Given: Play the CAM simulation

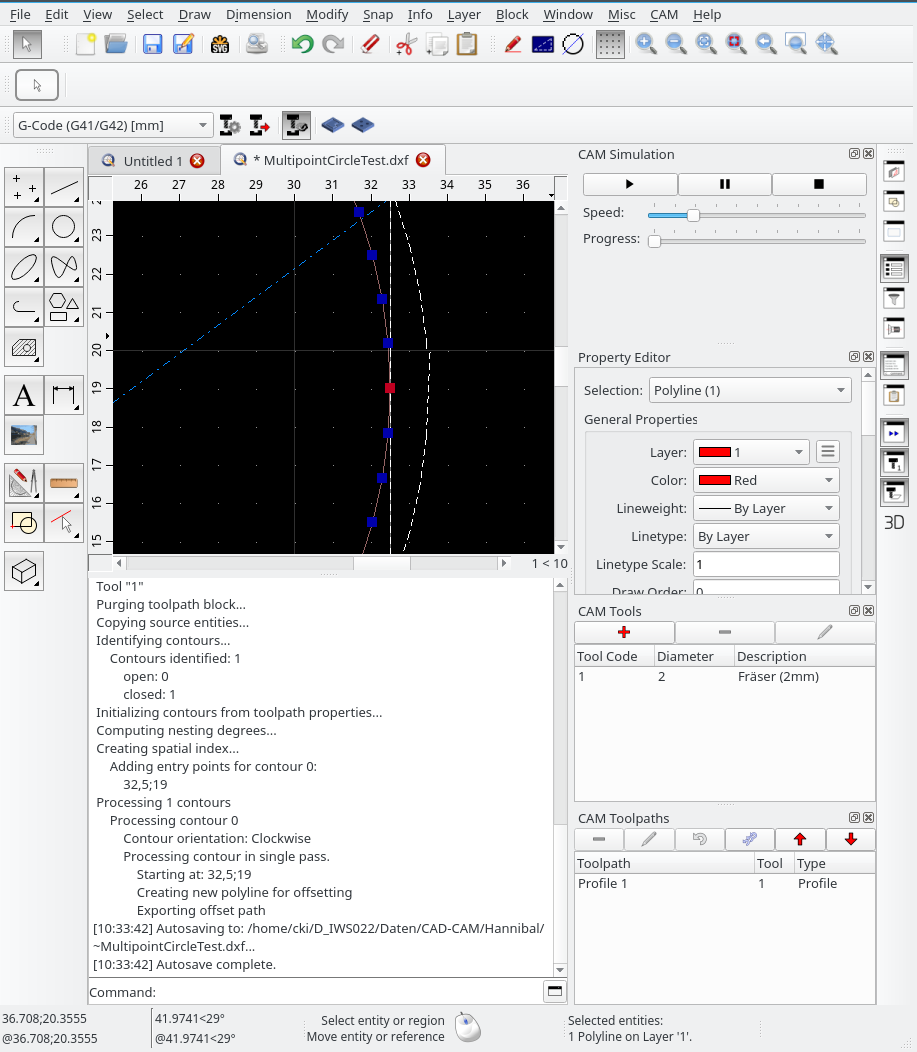Looking at the screenshot, I should (629, 184).
